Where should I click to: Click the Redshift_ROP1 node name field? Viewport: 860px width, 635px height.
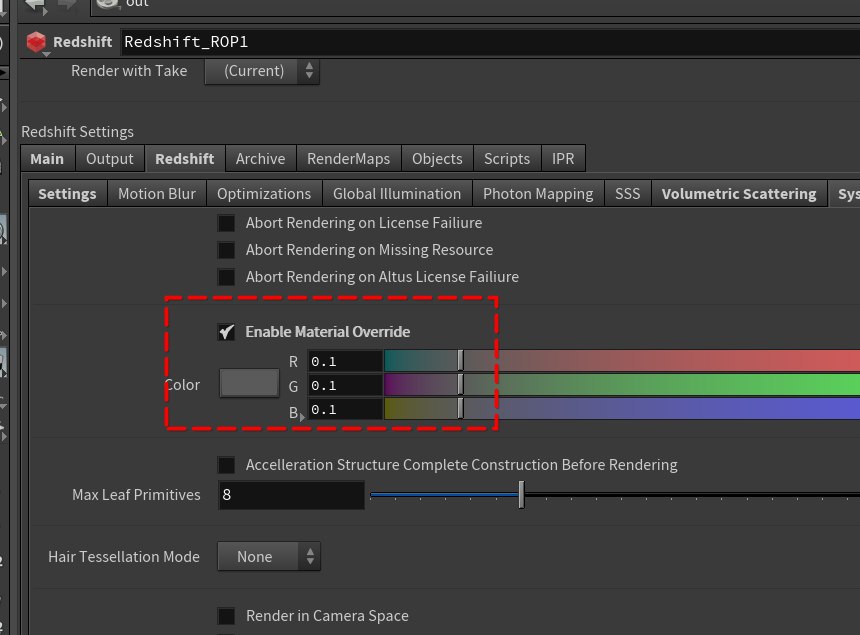tap(490, 42)
